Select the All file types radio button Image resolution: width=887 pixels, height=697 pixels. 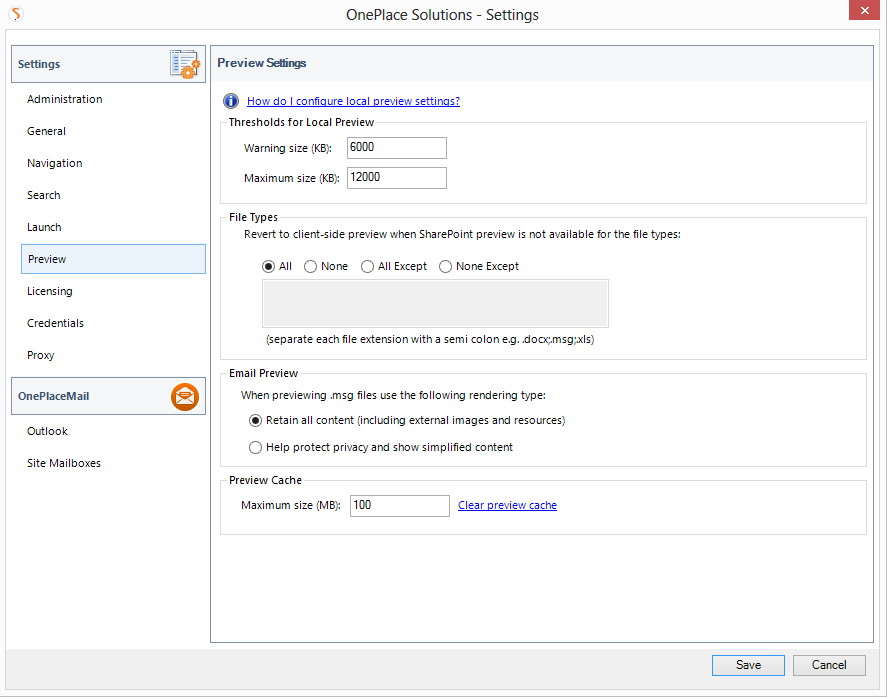(x=268, y=267)
